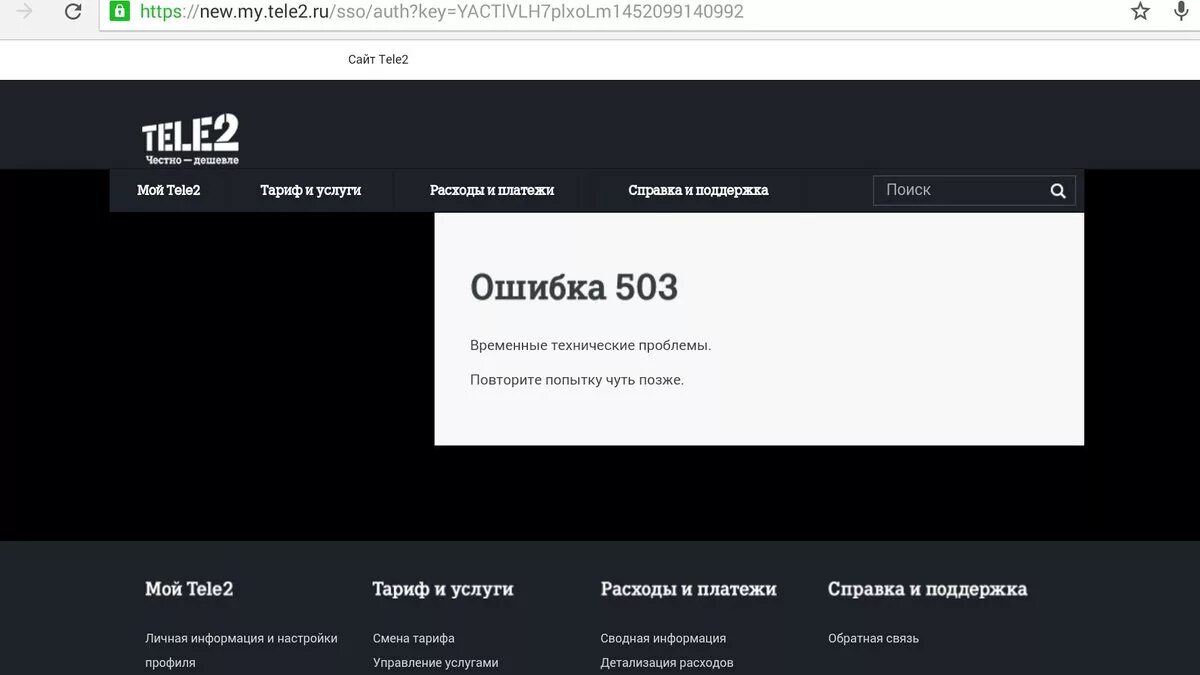The width and height of the screenshot is (1200, 675).
Task: Open Сайт Tele2 link at top
Action: pos(378,60)
